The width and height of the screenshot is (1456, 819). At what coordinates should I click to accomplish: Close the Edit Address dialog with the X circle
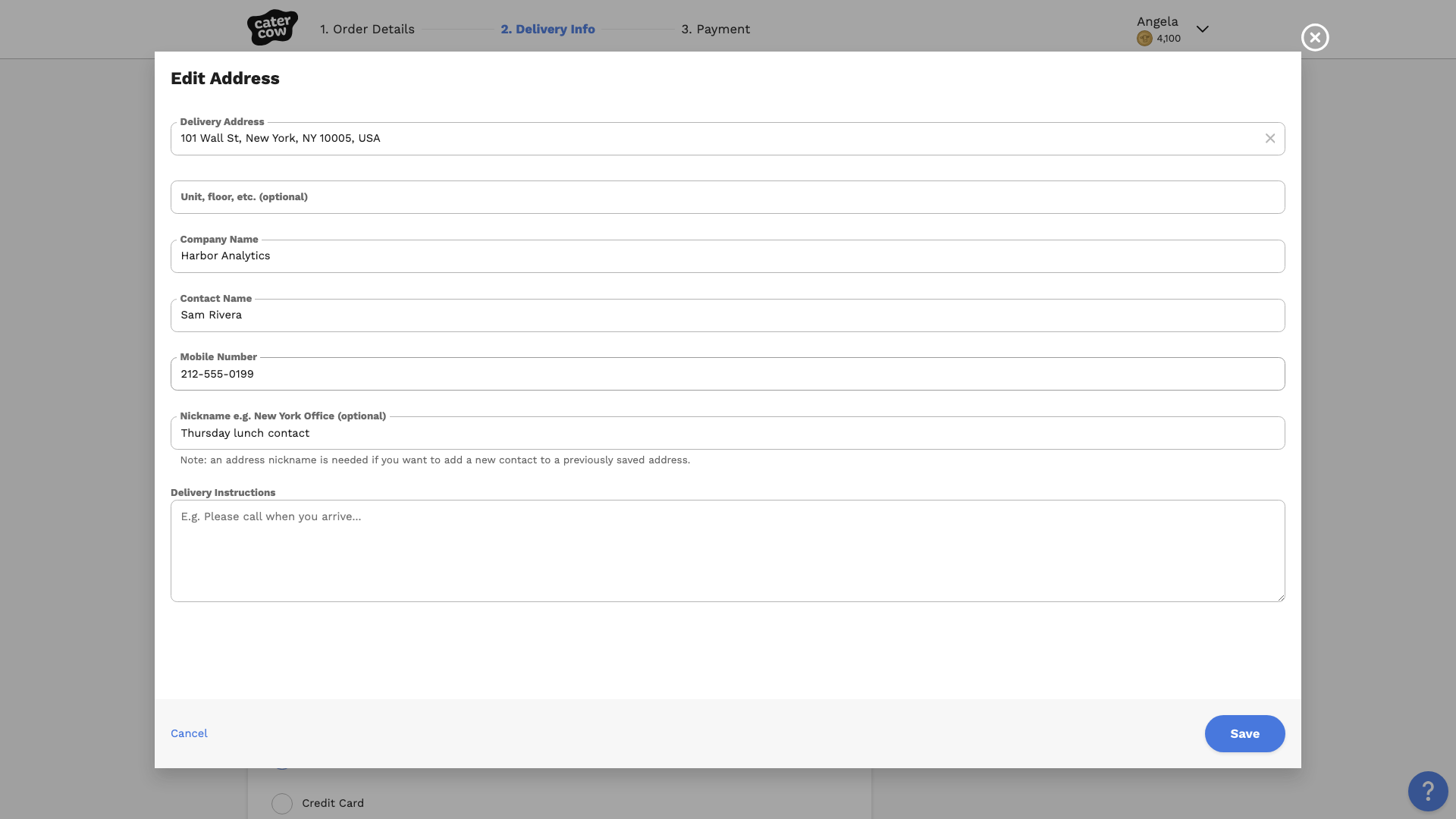[x=1315, y=37]
